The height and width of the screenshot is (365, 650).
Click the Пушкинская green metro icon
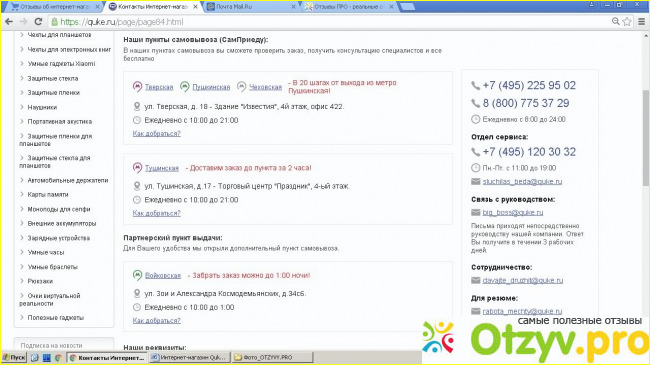tap(184, 86)
